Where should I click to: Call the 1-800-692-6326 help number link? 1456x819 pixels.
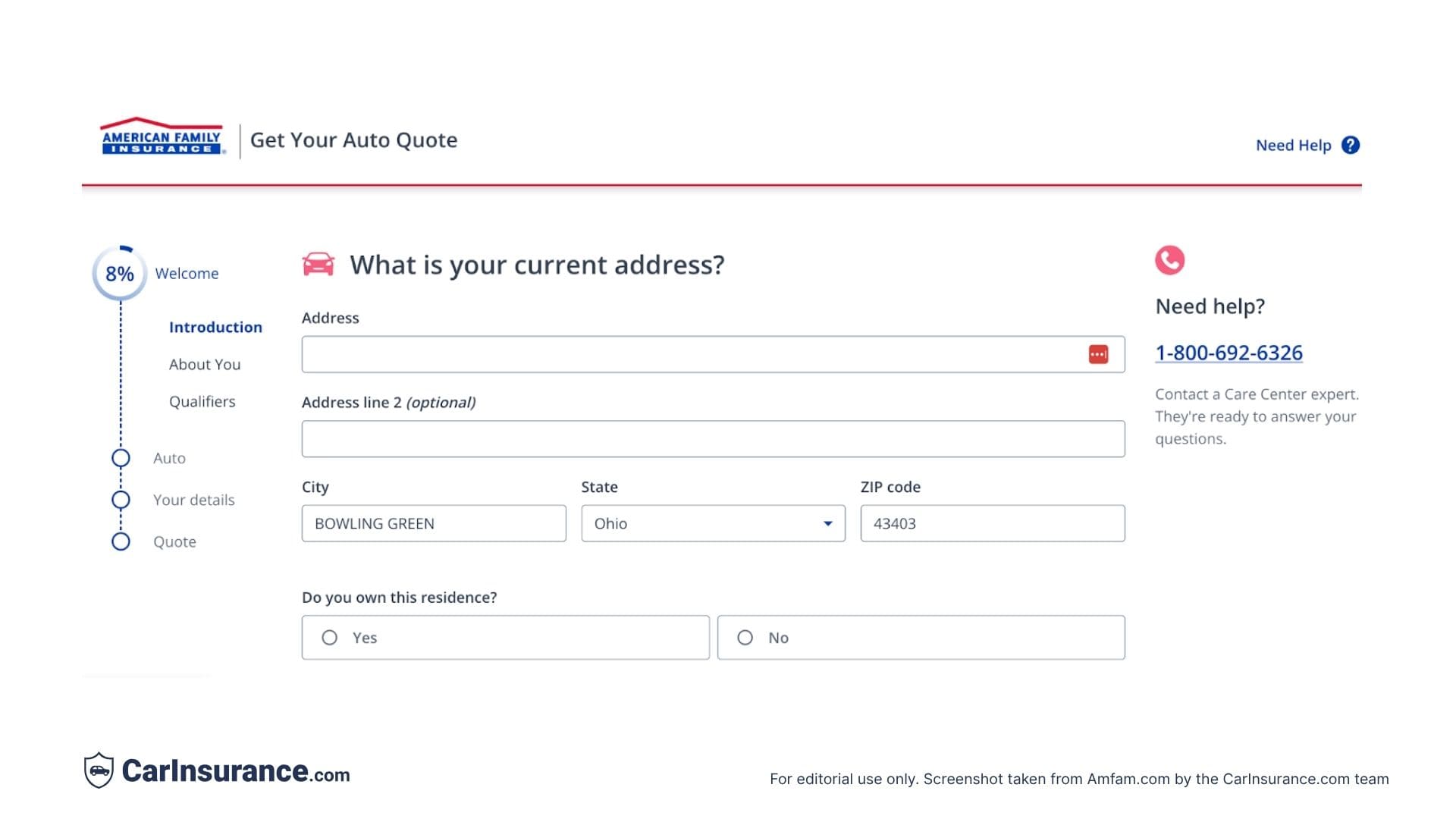pos(1228,353)
